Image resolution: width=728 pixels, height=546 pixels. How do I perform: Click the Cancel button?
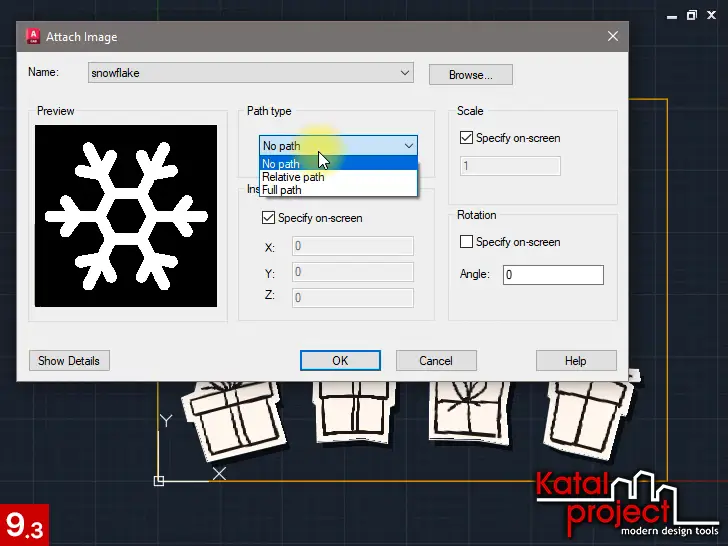[x=436, y=361]
